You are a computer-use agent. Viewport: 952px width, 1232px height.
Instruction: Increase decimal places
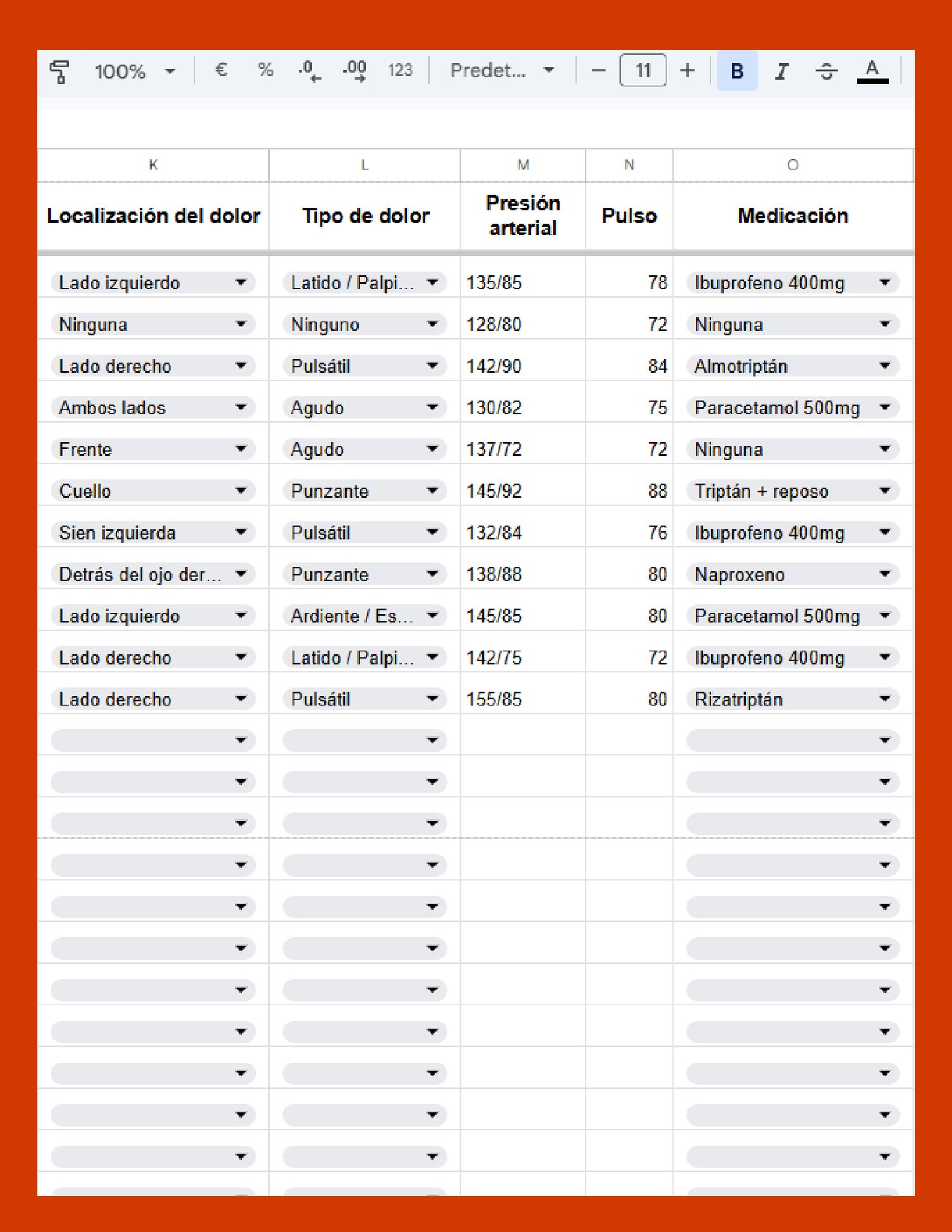[355, 70]
